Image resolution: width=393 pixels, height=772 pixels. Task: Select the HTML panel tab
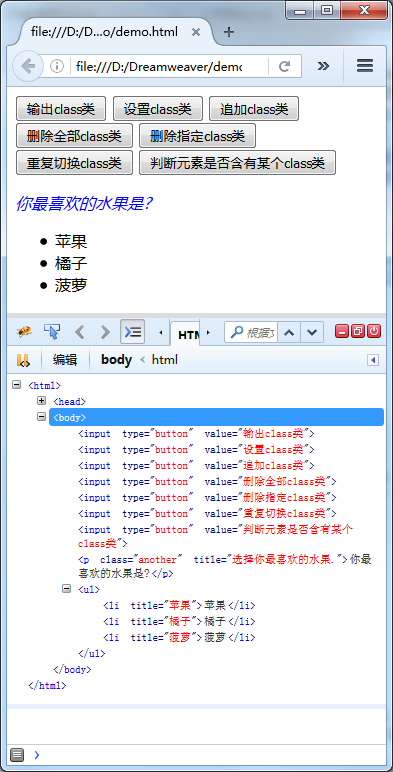click(x=186, y=334)
